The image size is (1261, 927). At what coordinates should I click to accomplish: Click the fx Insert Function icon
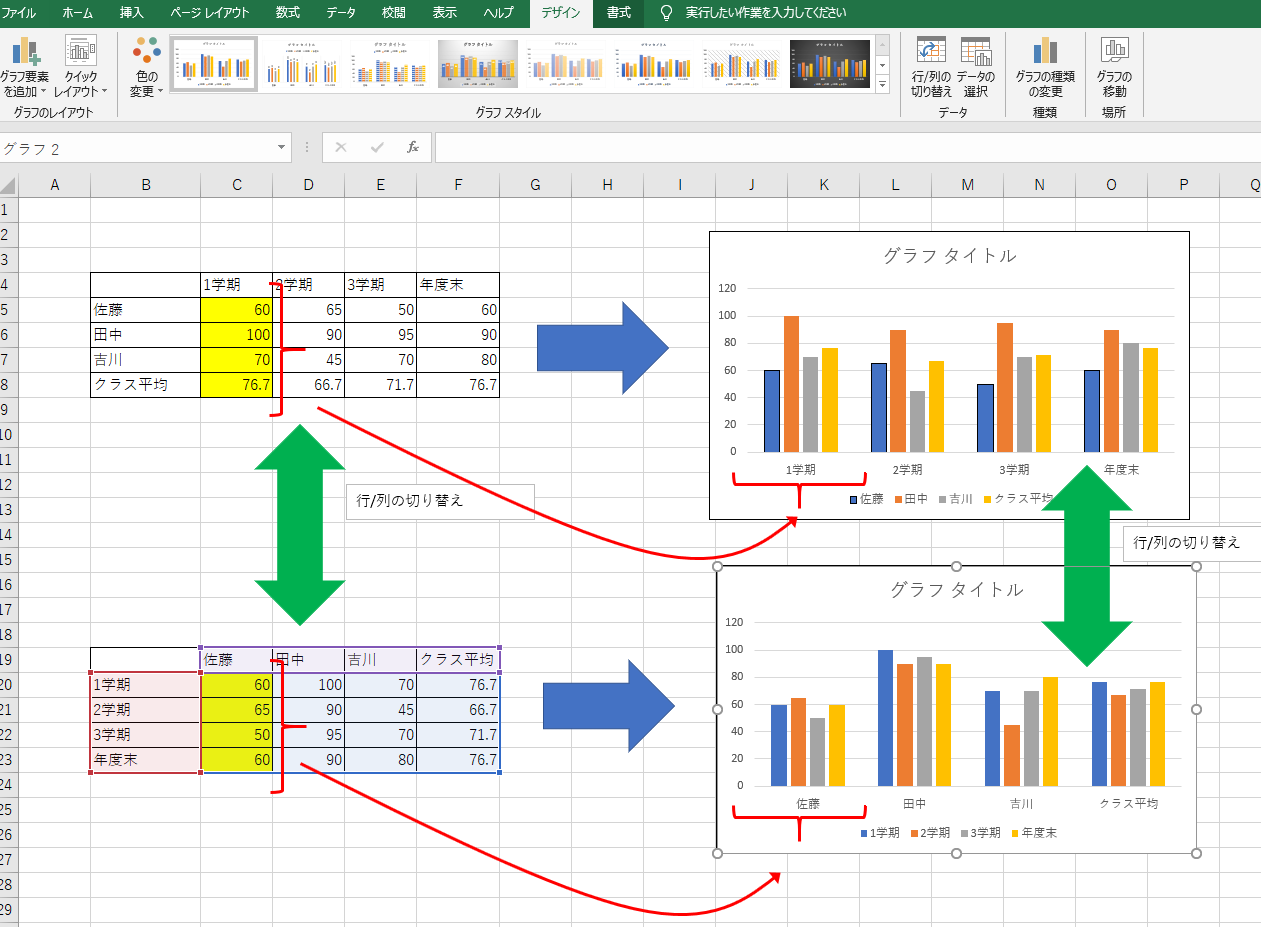click(413, 147)
